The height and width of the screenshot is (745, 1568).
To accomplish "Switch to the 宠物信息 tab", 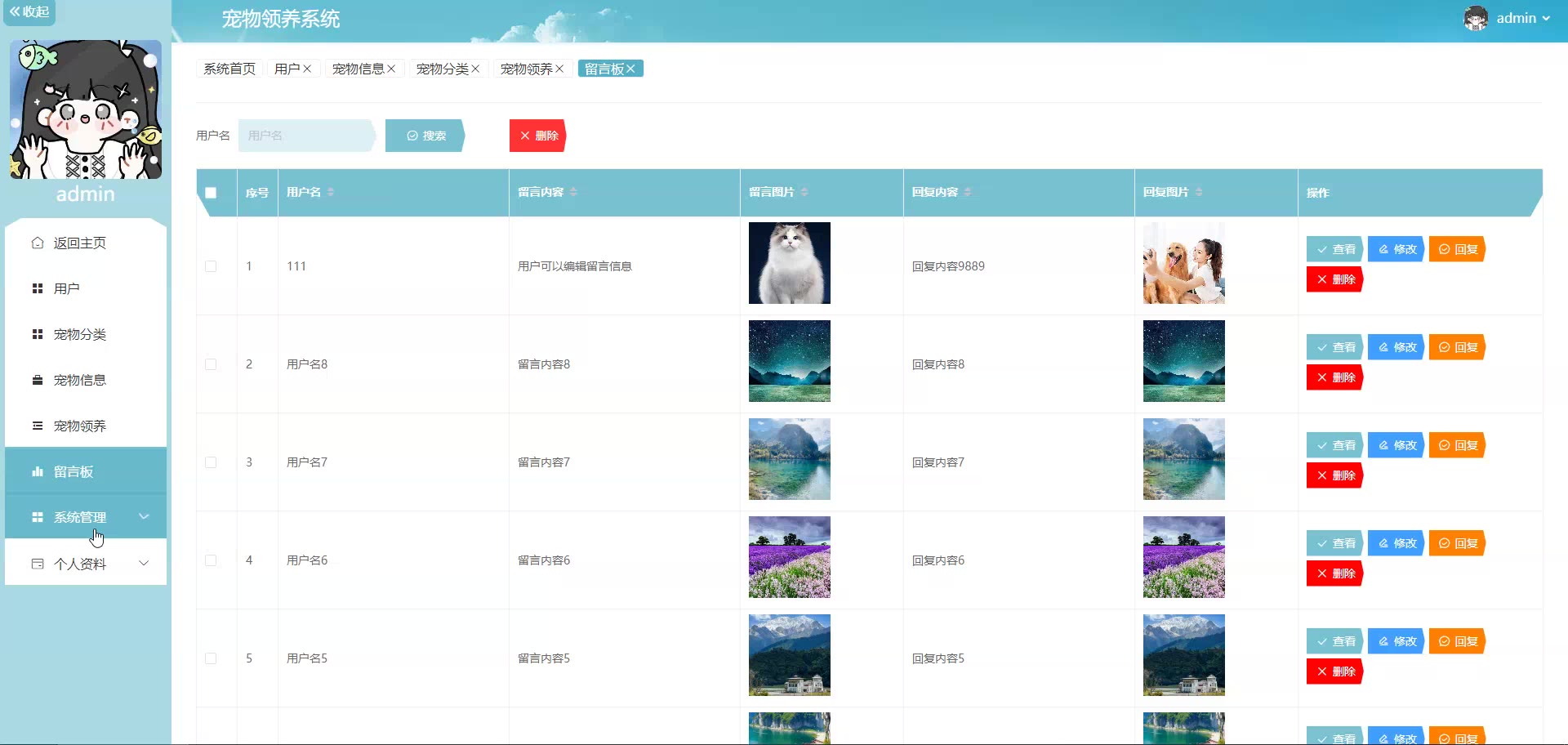I will pos(359,69).
